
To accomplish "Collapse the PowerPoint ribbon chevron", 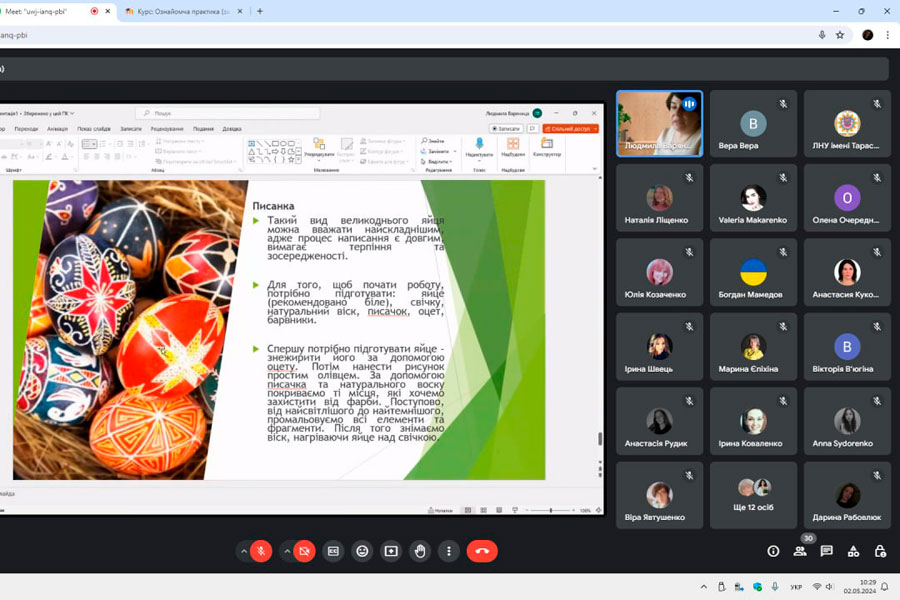I will [595, 169].
